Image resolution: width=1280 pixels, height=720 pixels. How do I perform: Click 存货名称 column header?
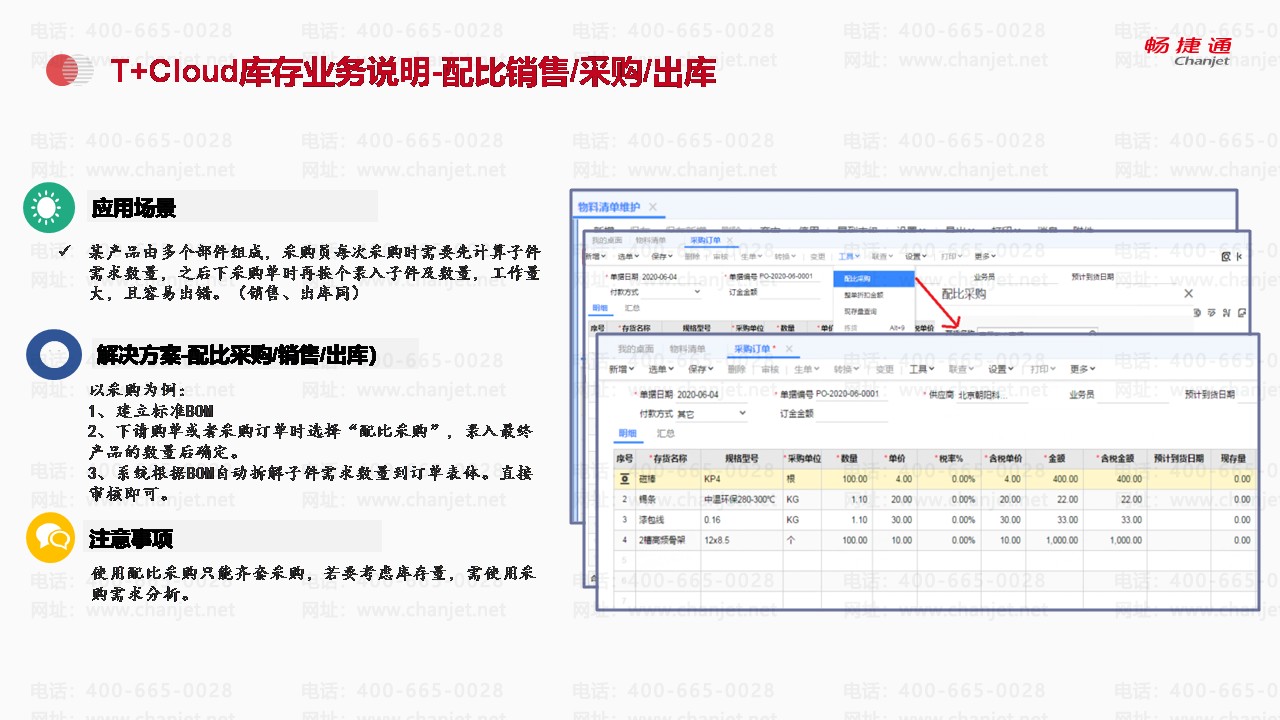[x=669, y=458]
